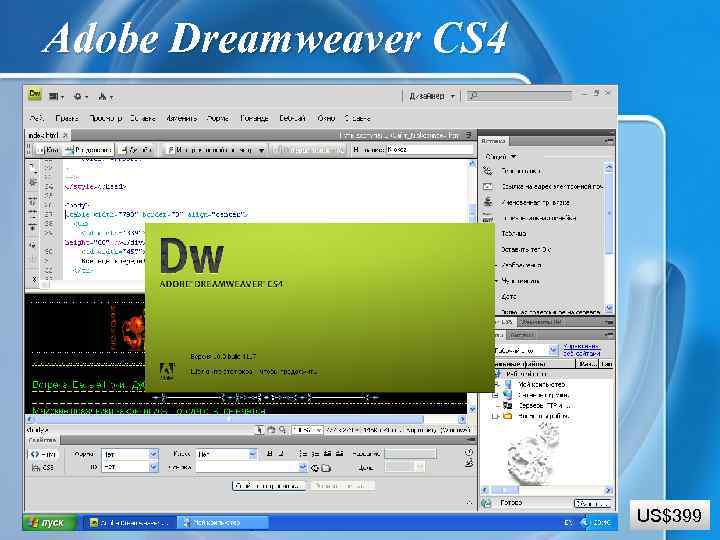Click the Page Properties button
The image size is (720, 540).
click(x=269, y=486)
